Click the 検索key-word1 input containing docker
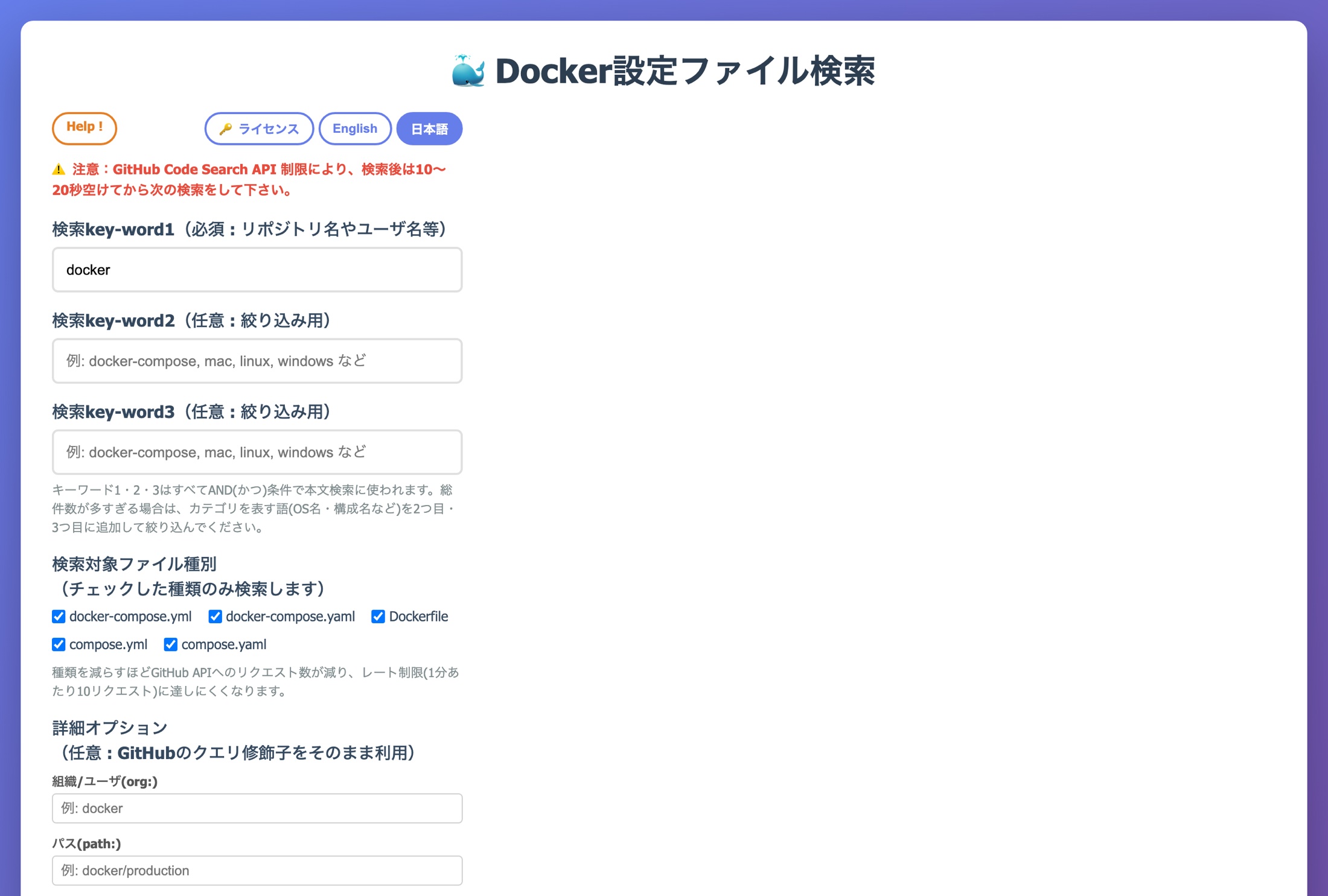The width and height of the screenshot is (1328, 896). (x=257, y=270)
